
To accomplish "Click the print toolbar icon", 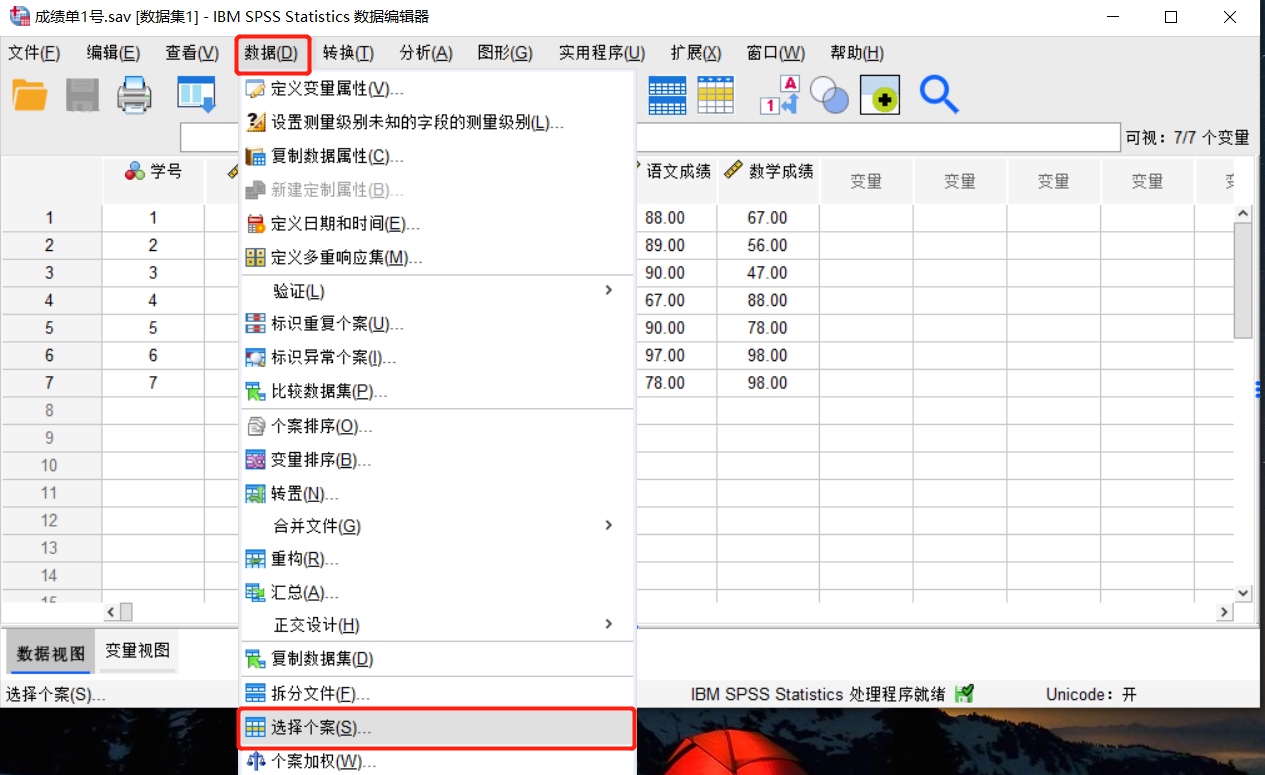I will 134,94.
